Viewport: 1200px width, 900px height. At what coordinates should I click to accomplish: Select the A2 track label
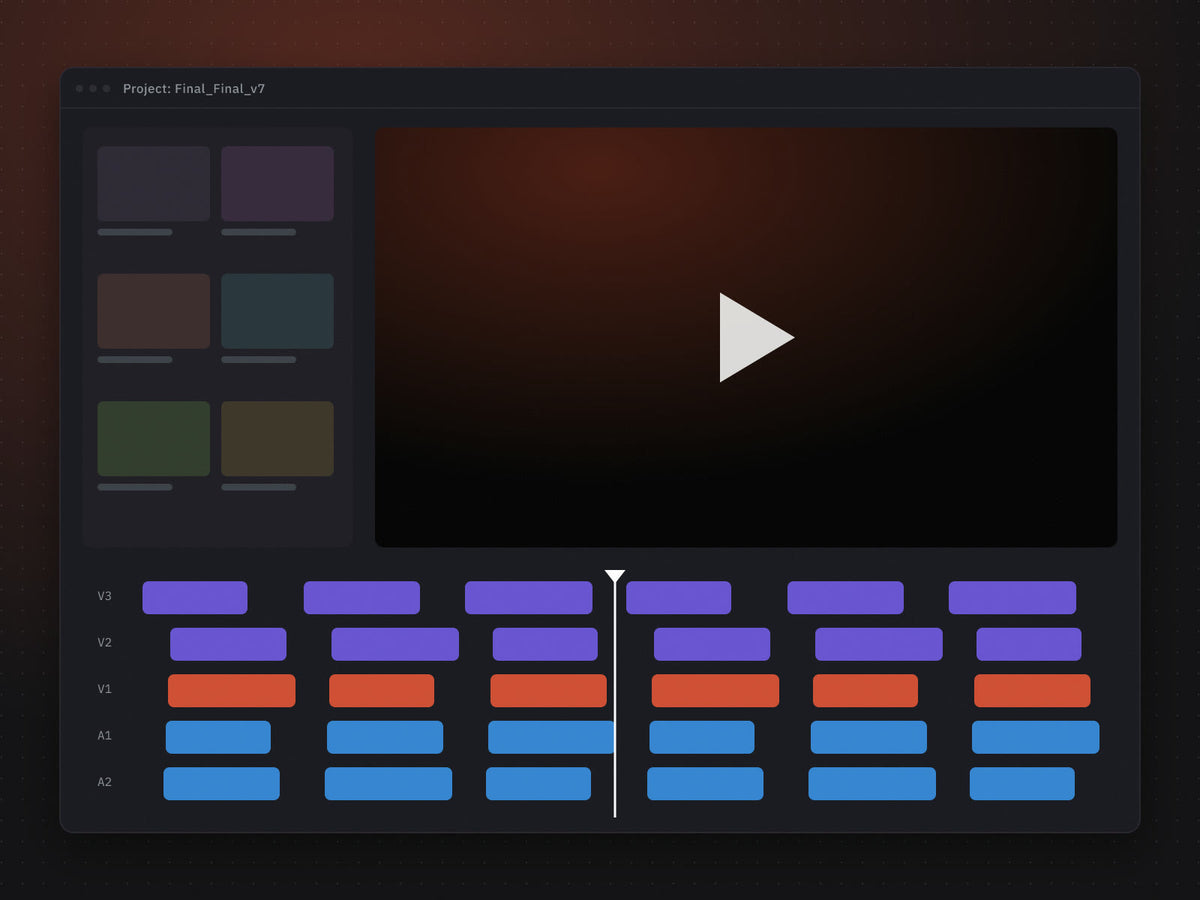point(105,782)
